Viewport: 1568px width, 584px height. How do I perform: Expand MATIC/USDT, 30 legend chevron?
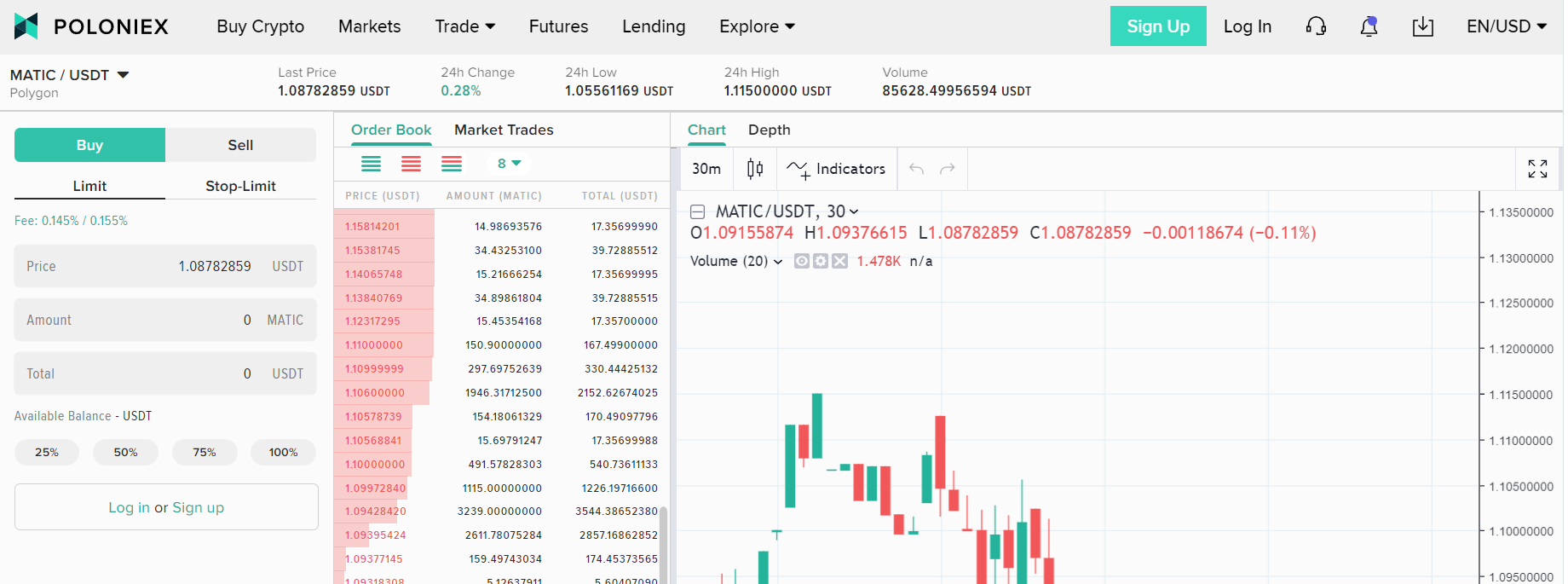[x=854, y=211]
